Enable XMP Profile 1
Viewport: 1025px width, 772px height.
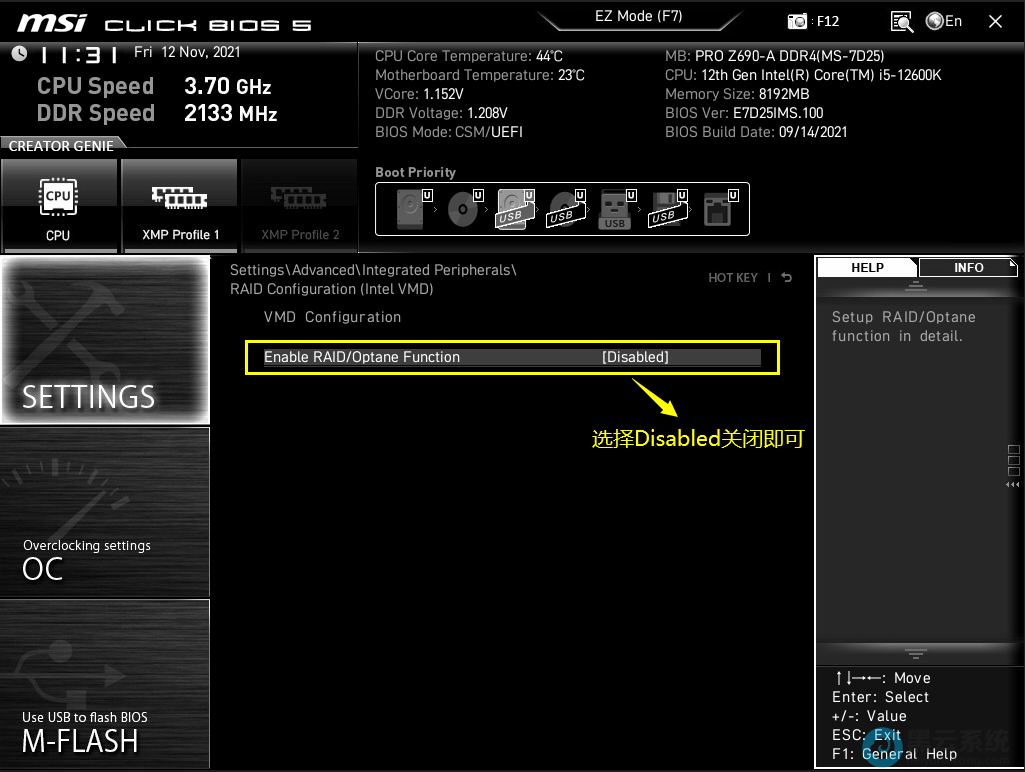point(180,205)
